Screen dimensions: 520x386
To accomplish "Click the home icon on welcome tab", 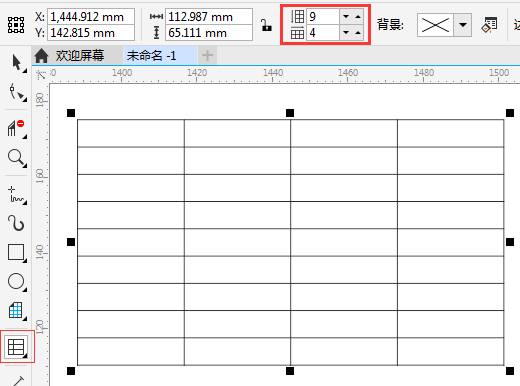I will point(41,56).
